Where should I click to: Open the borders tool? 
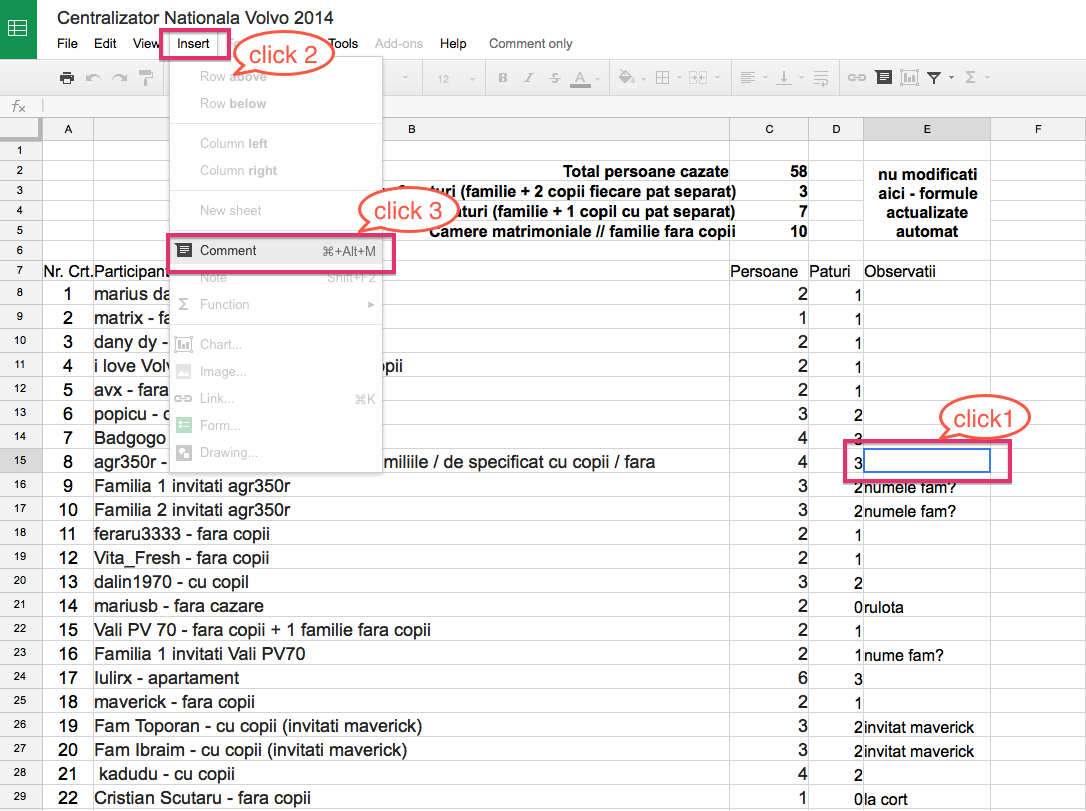tap(662, 78)
